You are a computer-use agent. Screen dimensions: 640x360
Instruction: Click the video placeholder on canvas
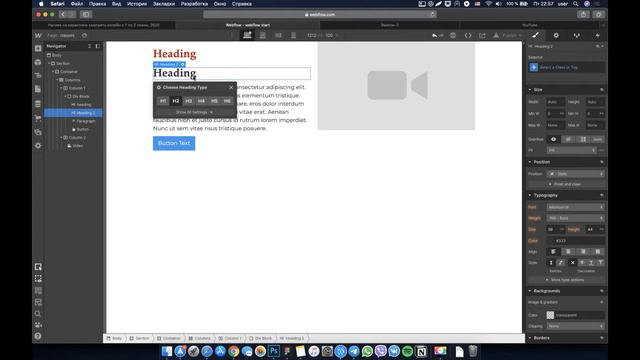(396, 86)
